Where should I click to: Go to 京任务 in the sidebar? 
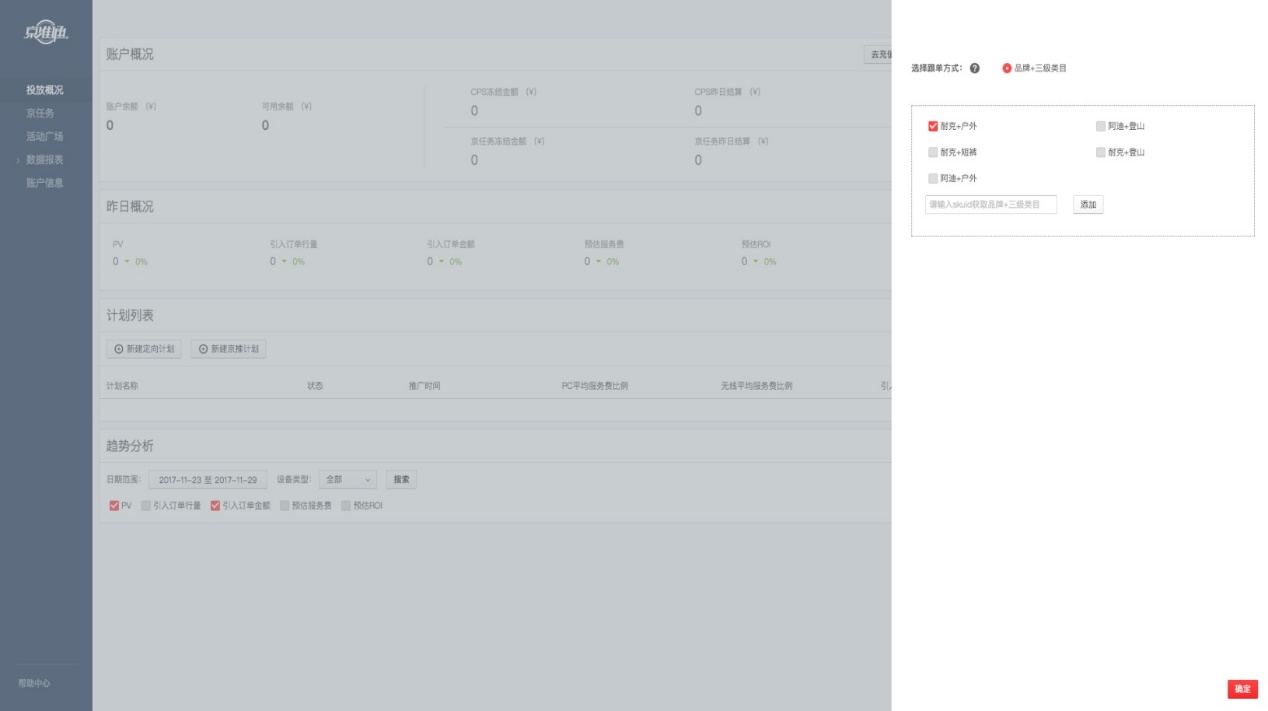(x=40, y=113)
